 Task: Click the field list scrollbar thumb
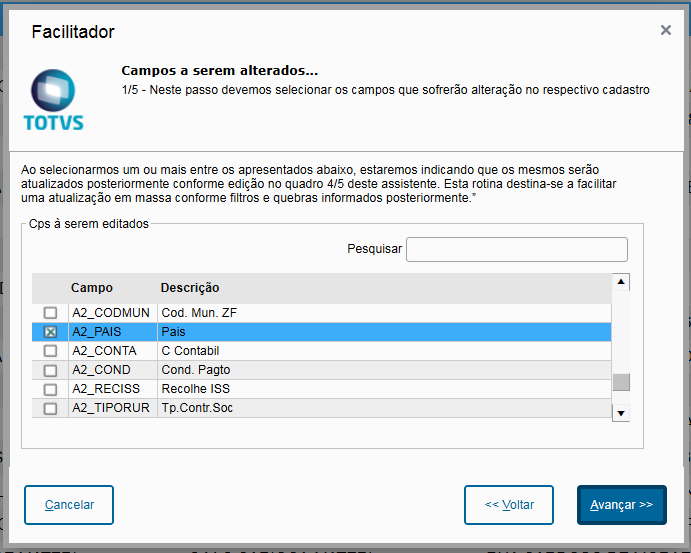(621, 382)
